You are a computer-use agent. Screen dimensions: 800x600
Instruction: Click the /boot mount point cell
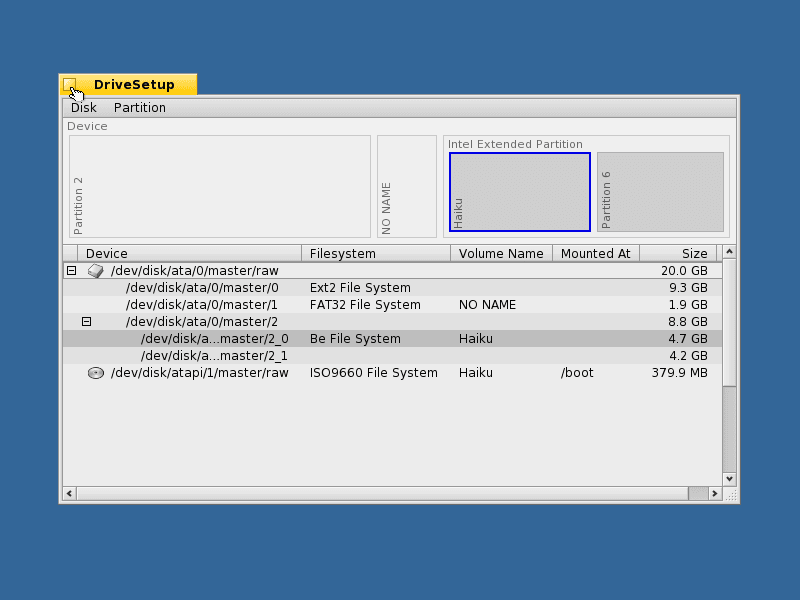(577, 373)
